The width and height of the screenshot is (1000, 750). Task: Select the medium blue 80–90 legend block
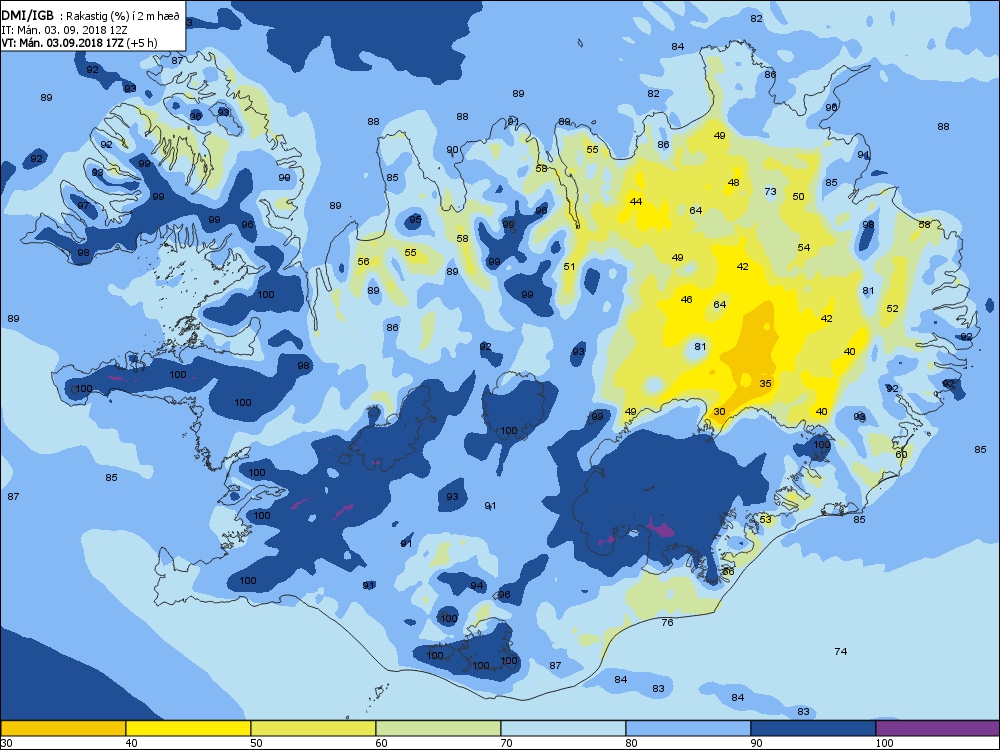point(688,728)
